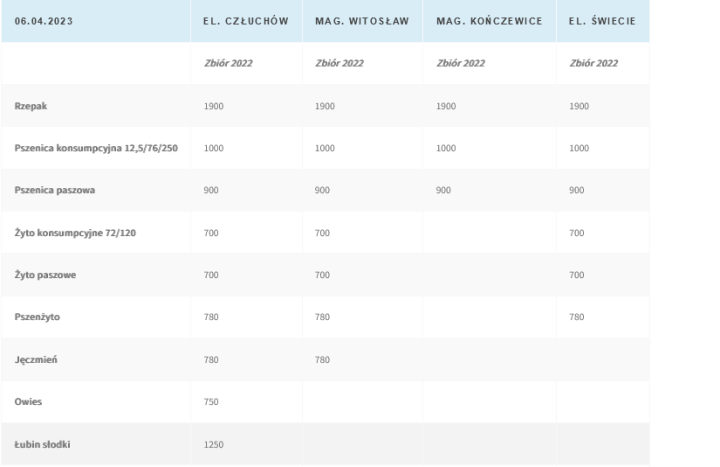Select the Rzepak row label
This screenshot has width=720, height=467.
pyautogui.click(x=31, y=105)
